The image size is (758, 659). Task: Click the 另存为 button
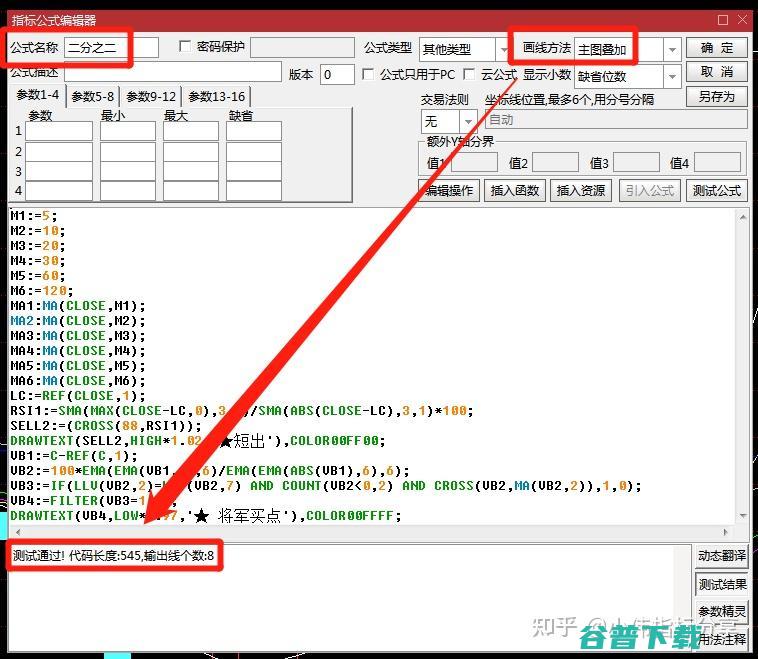pyautogui.click(x=716, y=97)
